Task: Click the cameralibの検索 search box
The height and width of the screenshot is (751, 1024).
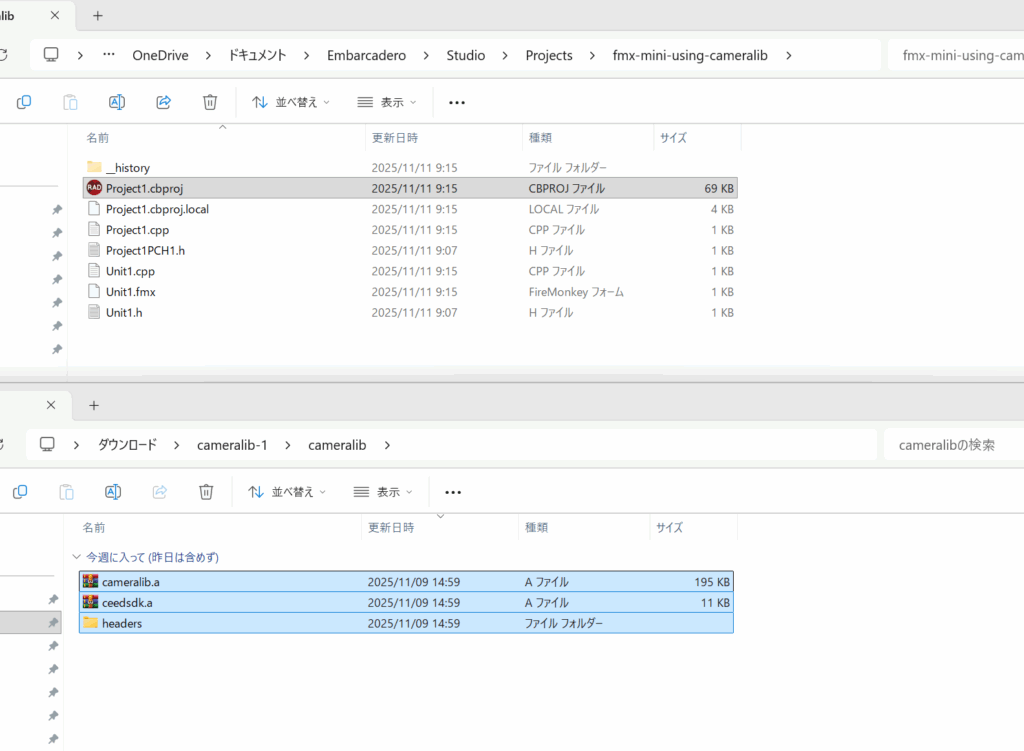Action: coord(950,445)
